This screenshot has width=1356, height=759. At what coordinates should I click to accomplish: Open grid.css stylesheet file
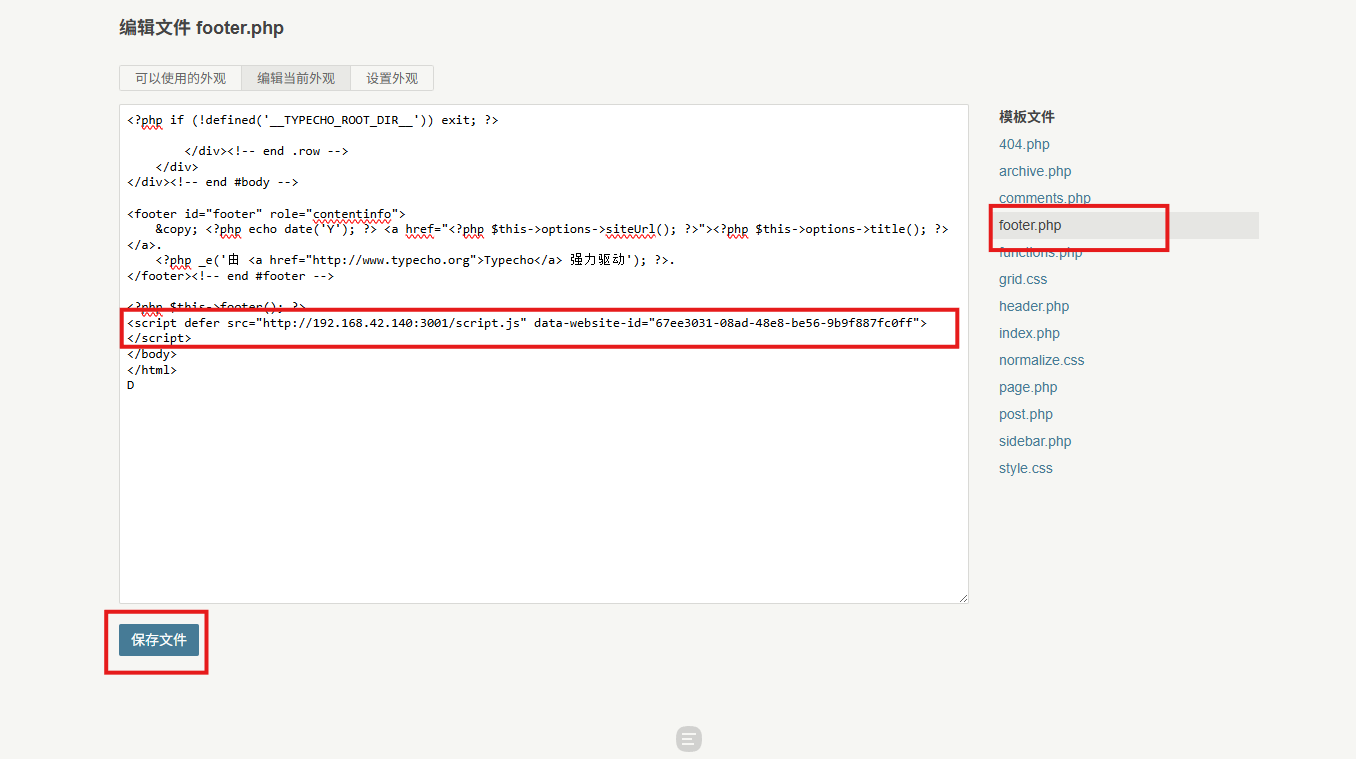[x=1023, y=279]
